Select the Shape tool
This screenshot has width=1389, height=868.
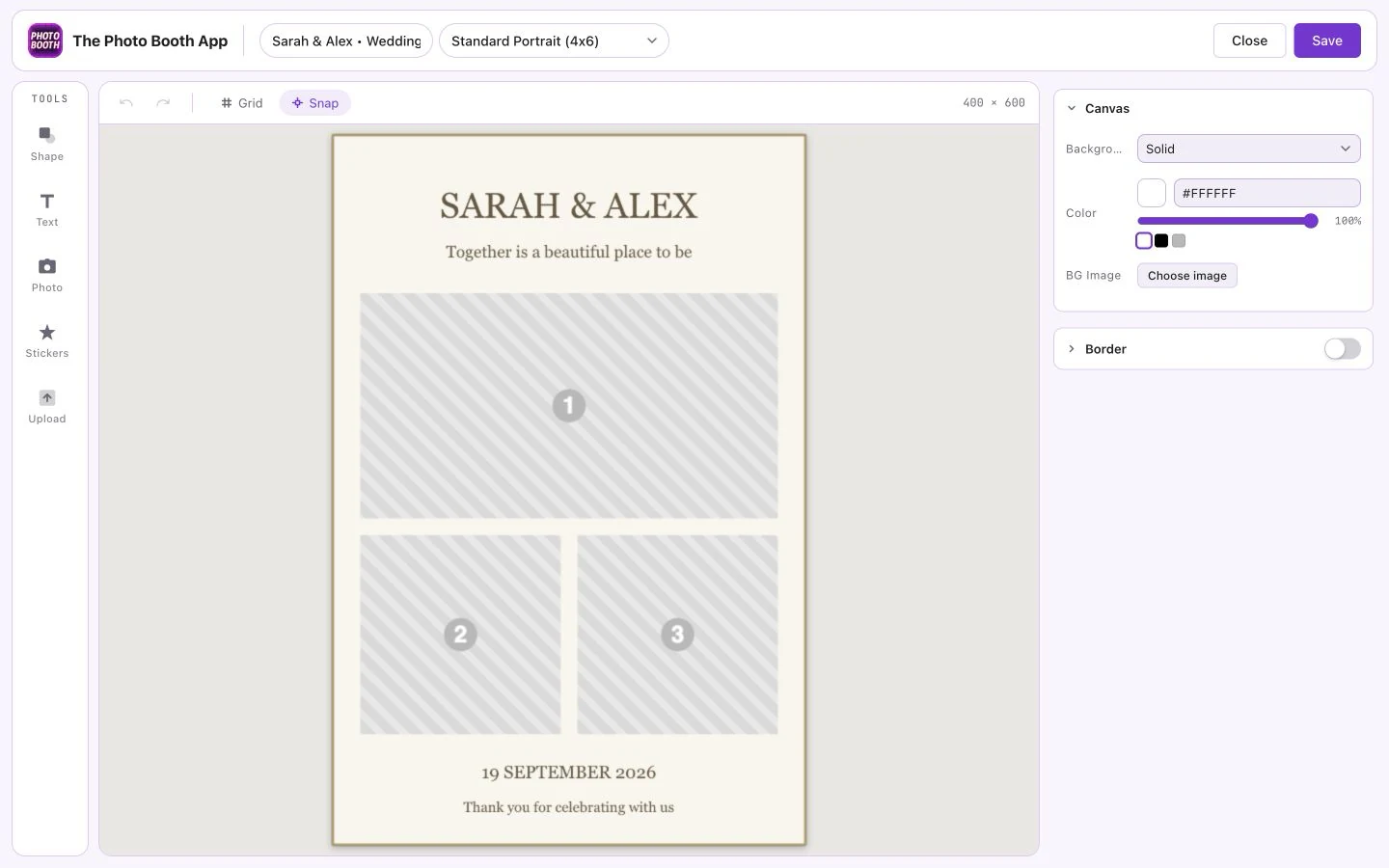click(47, 144)
